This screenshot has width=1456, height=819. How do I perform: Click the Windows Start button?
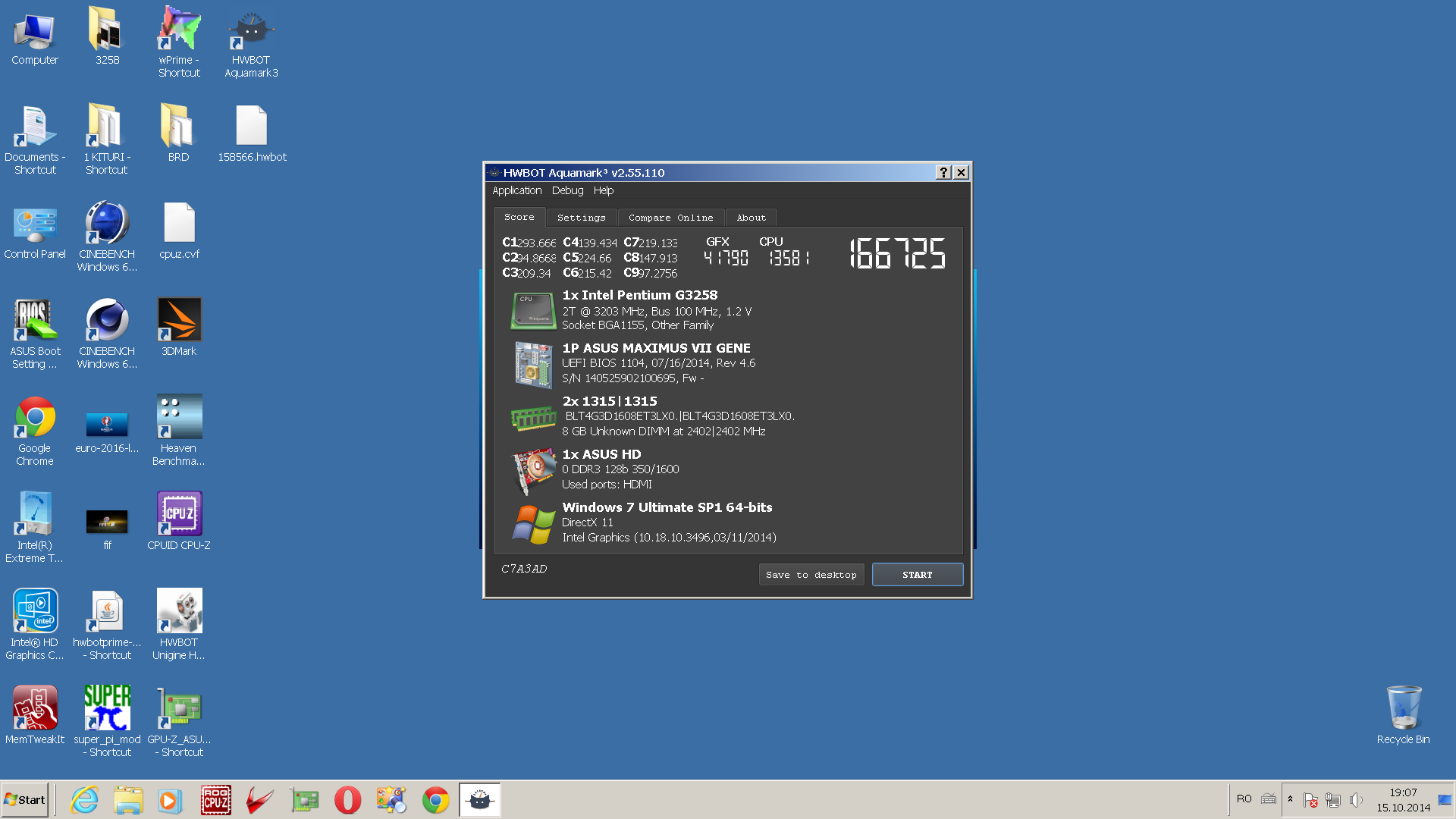point(25,800)
